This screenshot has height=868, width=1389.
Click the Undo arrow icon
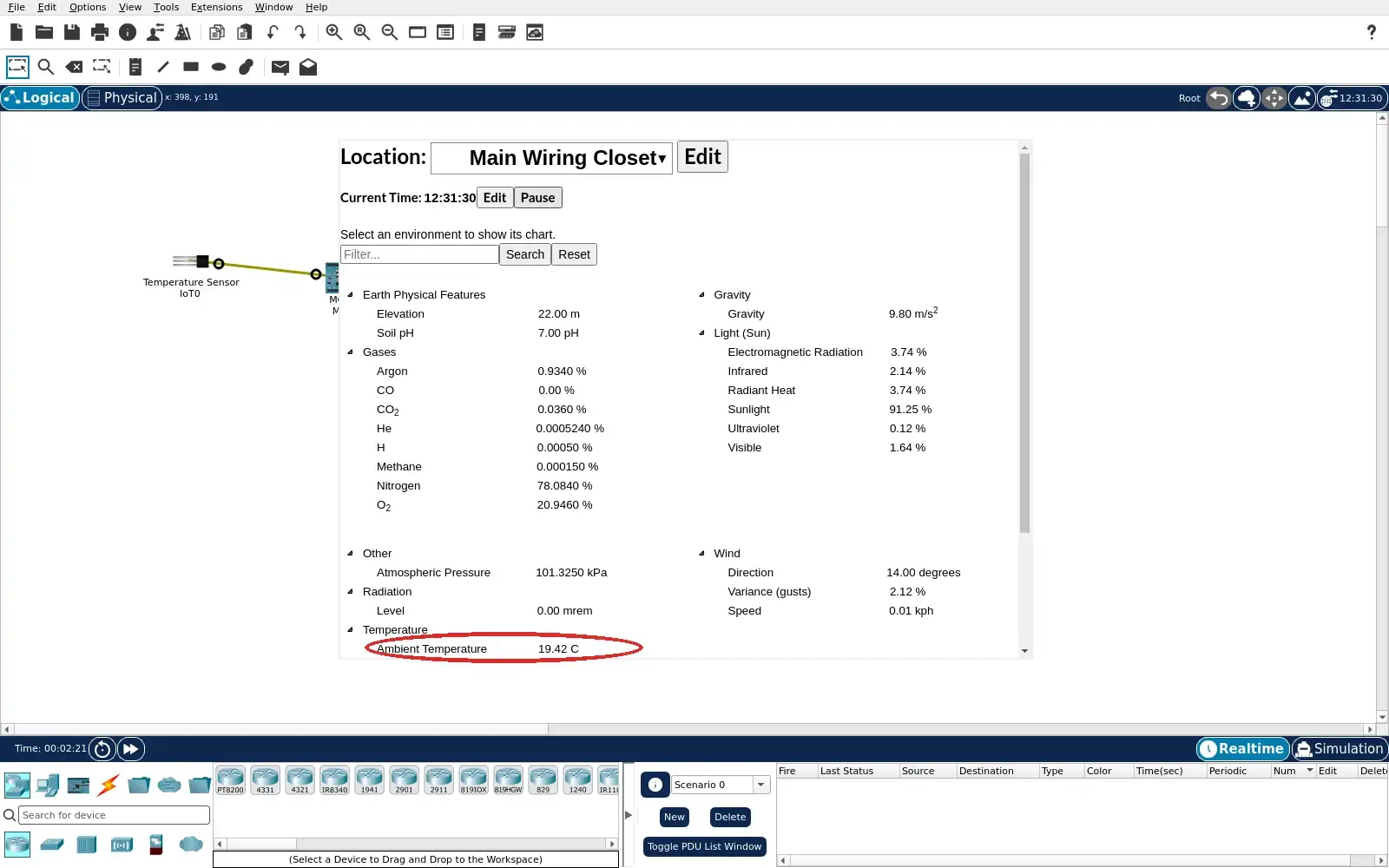pyautogui.click(x=273, y=32)
